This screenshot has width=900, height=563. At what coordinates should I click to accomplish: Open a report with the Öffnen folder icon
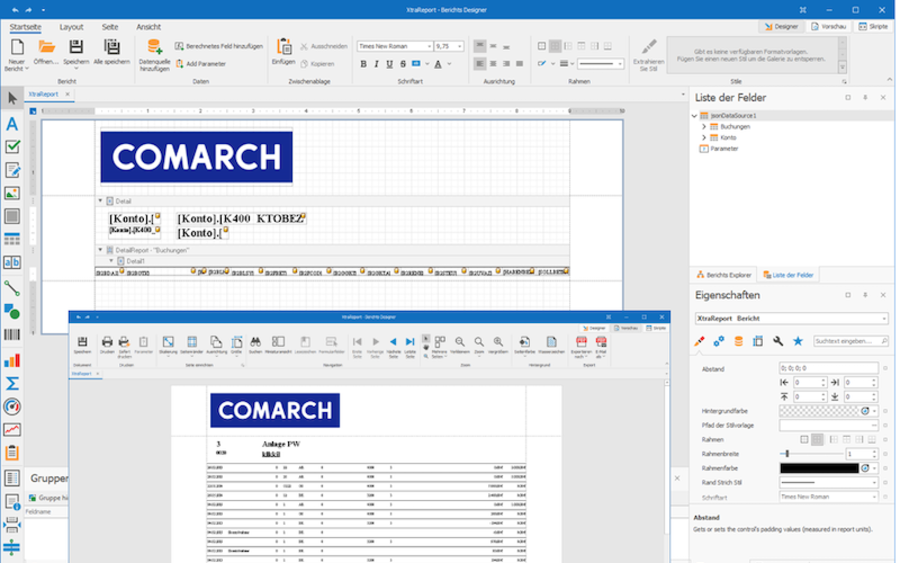coord(46,53)
